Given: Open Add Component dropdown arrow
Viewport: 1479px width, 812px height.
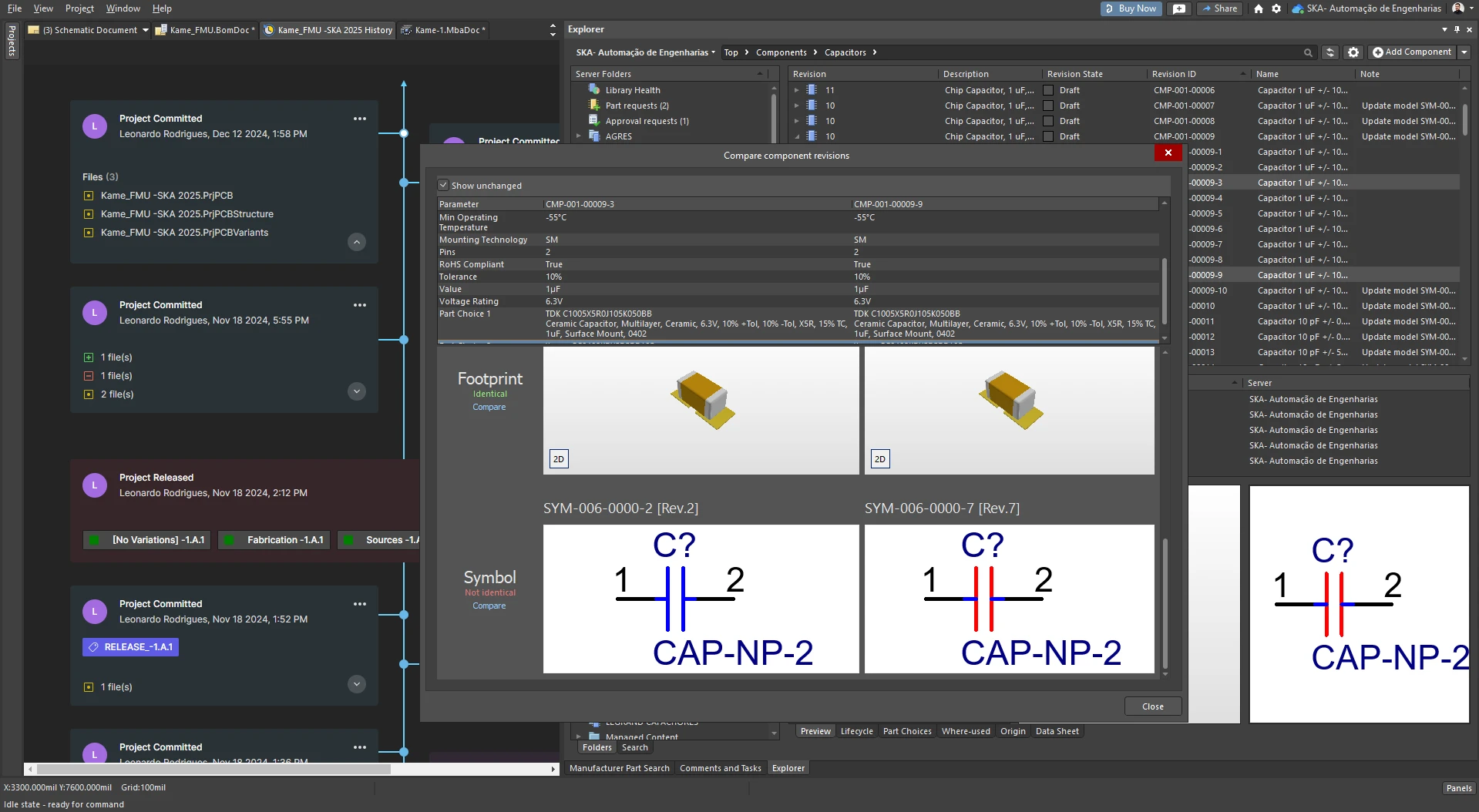Looking at the screenshot, I should click(x=1464, y=52).
